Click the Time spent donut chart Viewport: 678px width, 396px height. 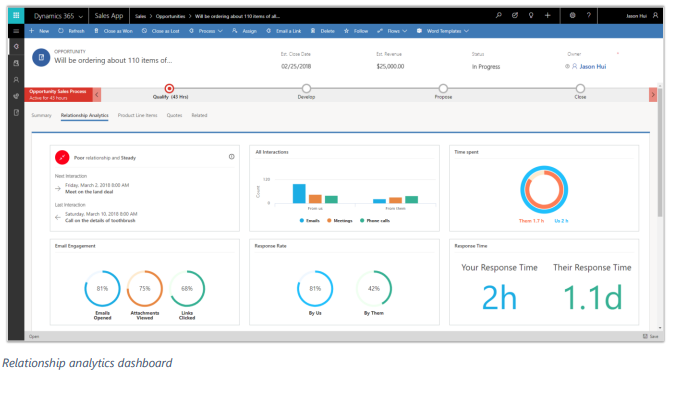(544, 190)
